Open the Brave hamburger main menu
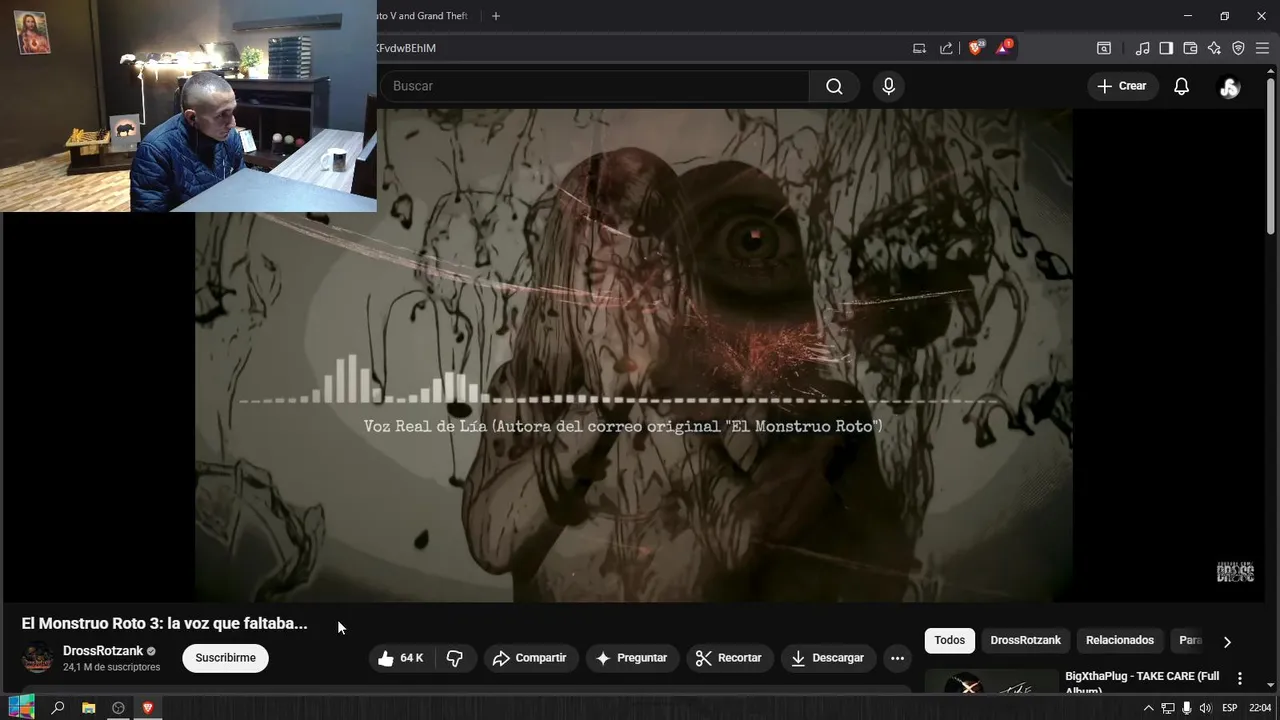The width and height of the screenshot is (1280, 720). pyautogui.click(x=1262, y=48)
